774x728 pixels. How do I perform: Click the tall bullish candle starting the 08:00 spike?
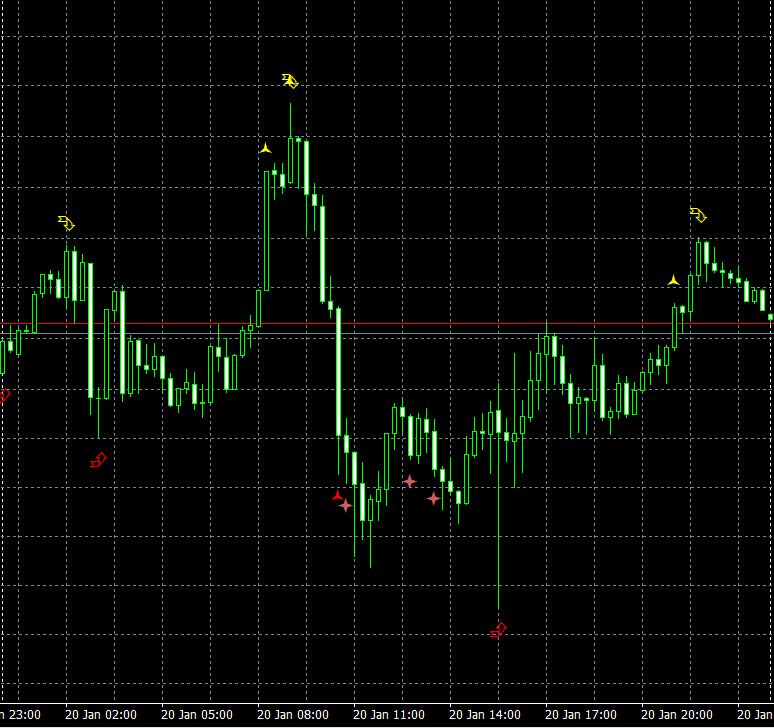[267, 231]
